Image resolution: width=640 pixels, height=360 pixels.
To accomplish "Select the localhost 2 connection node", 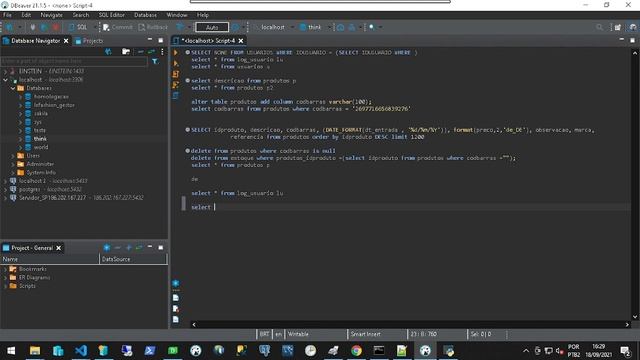I will point(53,181).
